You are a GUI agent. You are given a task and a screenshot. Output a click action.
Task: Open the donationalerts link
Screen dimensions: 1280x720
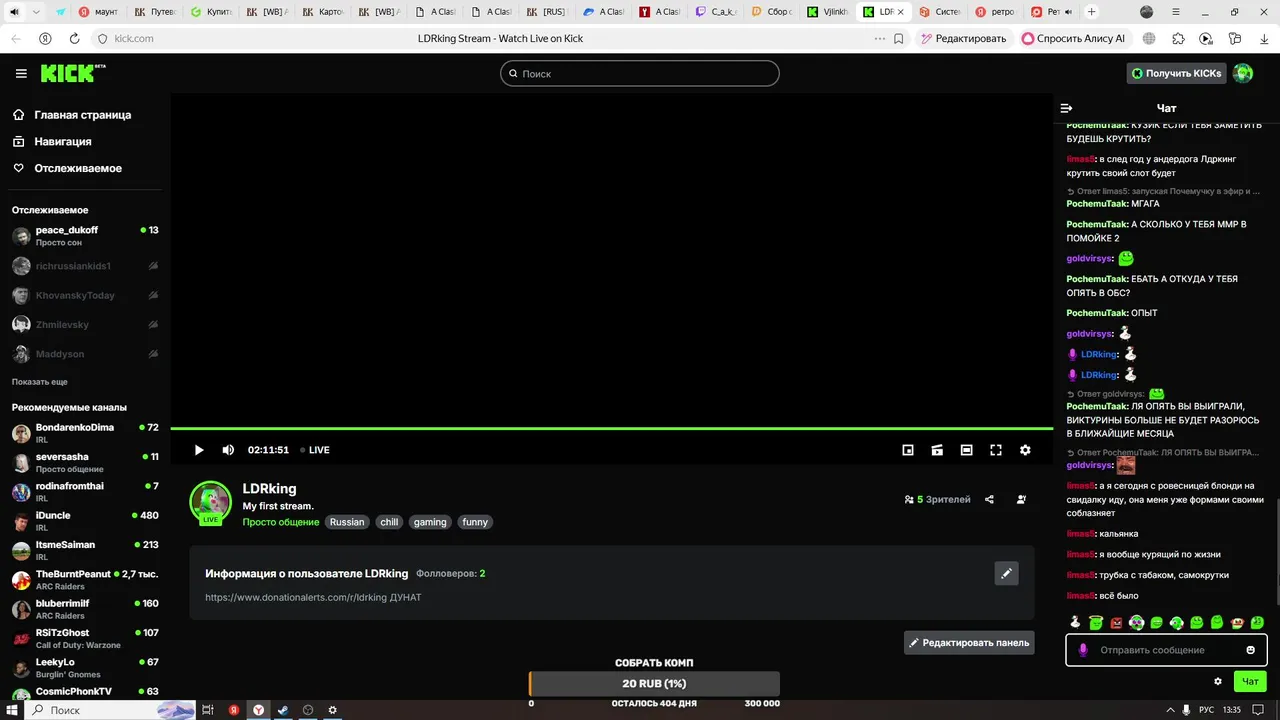tap(313, 597)
